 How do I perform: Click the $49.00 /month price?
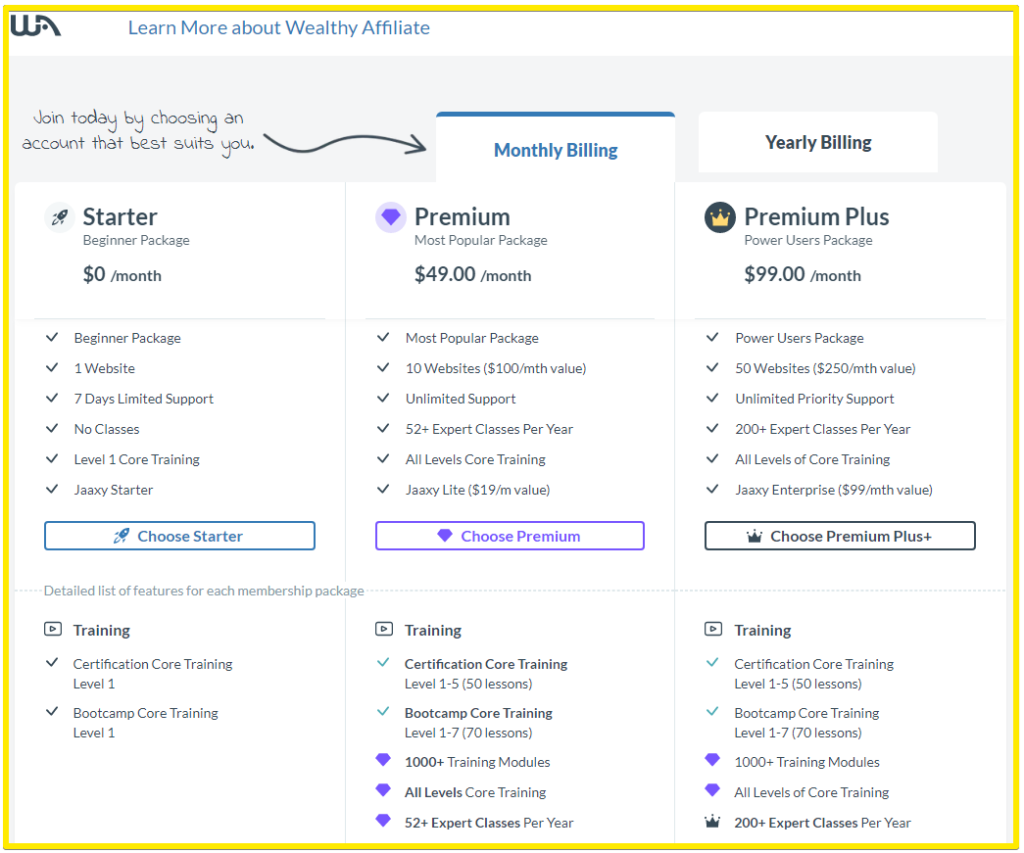coord(473,274)
